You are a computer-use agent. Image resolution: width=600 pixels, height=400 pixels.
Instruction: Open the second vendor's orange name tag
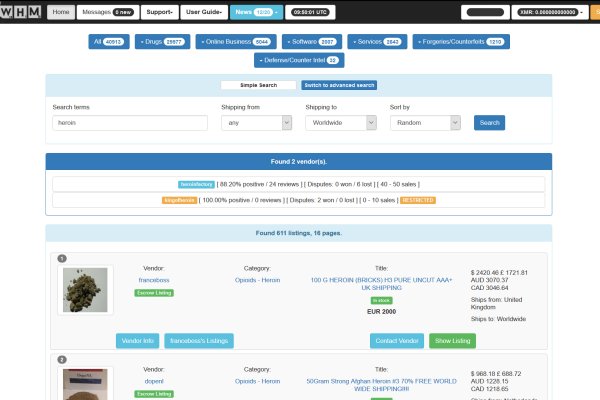coord(179,200)
